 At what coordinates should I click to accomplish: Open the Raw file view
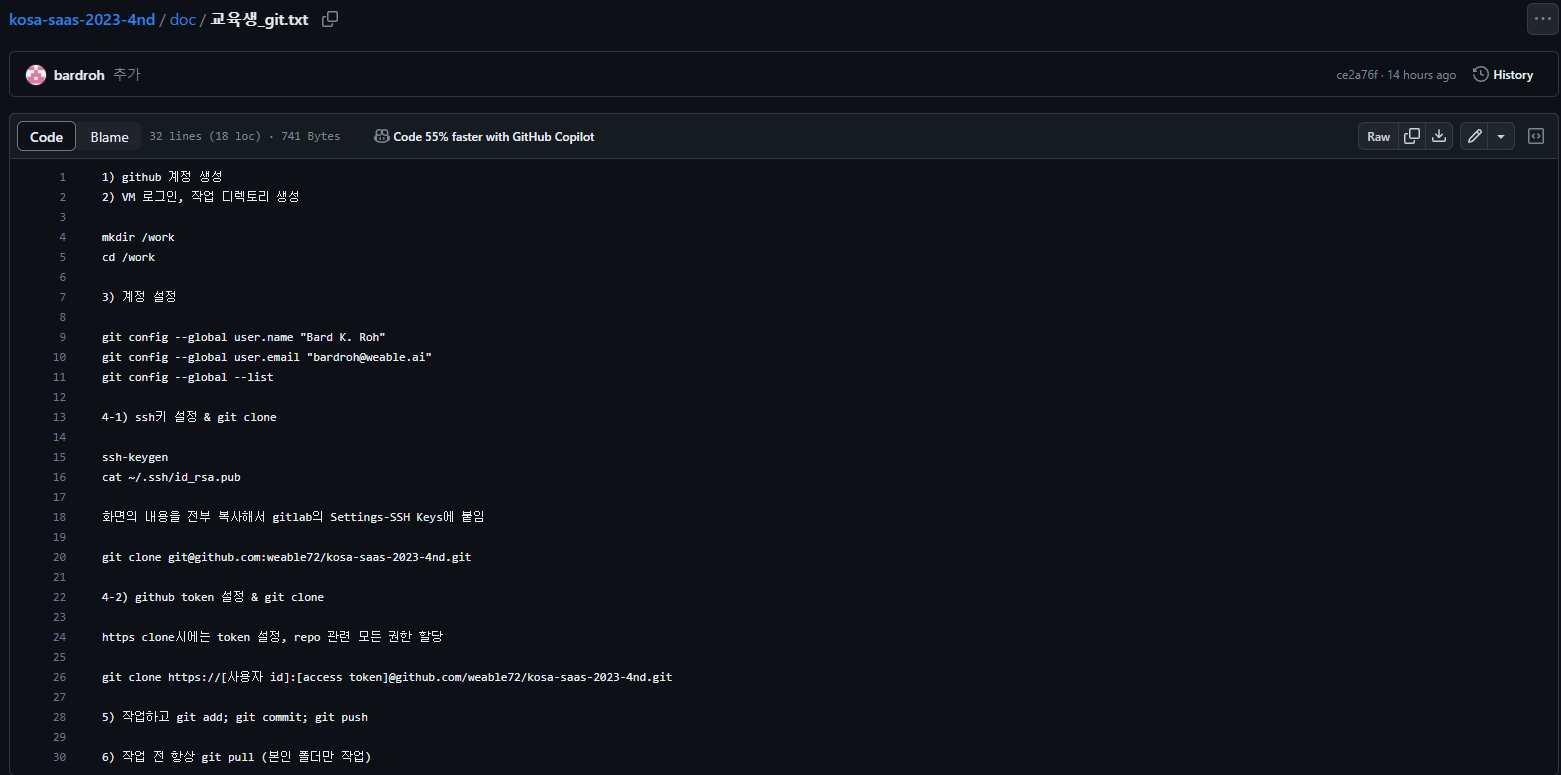(1378, 137)
